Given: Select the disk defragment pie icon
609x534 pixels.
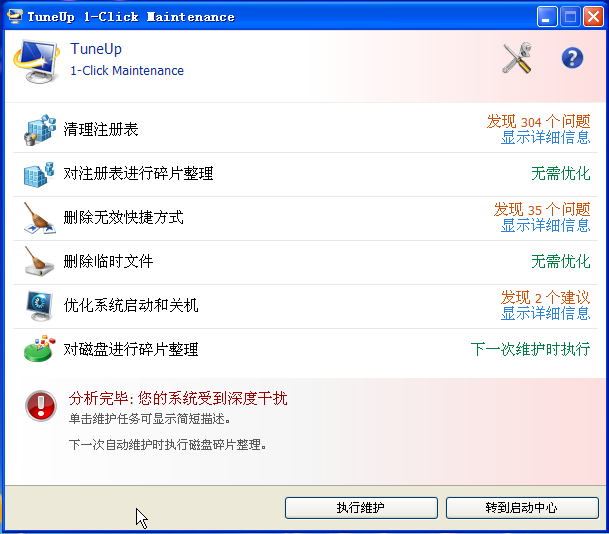Looking at the screenshot, I should coord(39,348).
